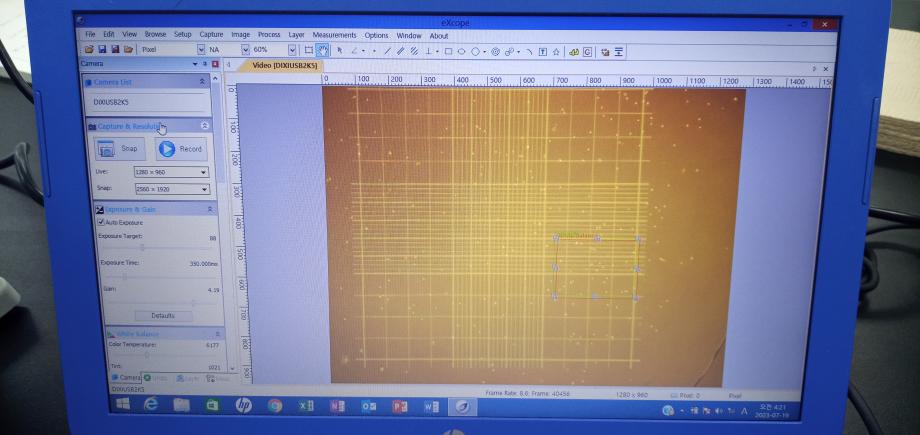
Task: Open Chrome from the taskbar
Action: 273,406
